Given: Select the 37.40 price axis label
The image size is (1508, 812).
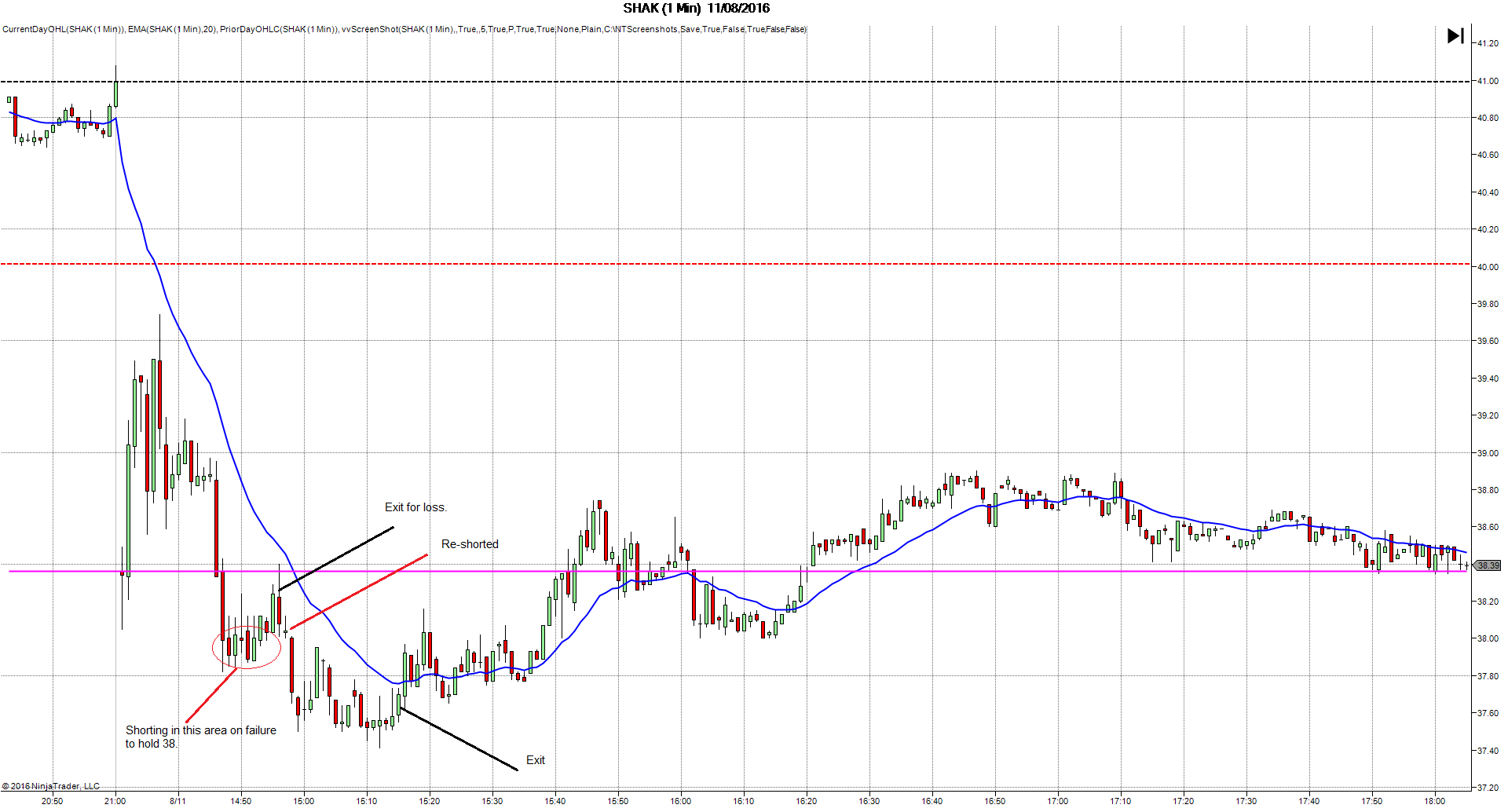Looking at the screenshot, I should pyautogui.click(x=1488, y=751).
